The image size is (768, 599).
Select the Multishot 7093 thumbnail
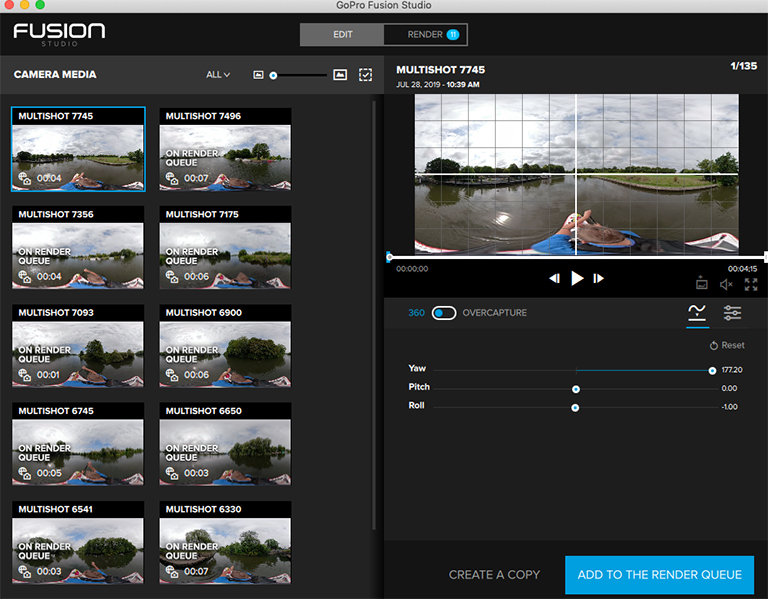[78, 346]
